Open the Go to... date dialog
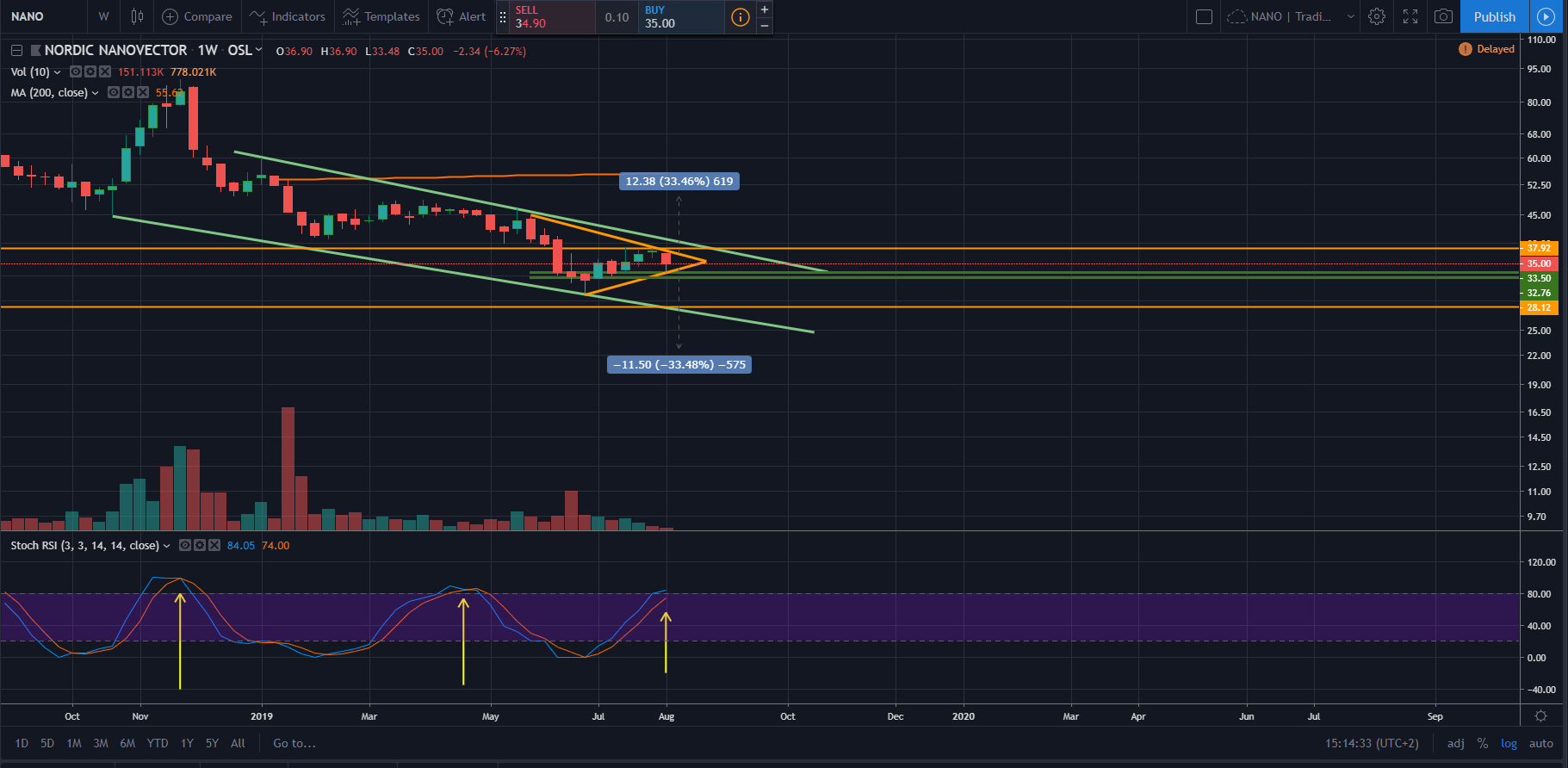Viewport: 1568px width, 768px height. click(x=294, y=743)
